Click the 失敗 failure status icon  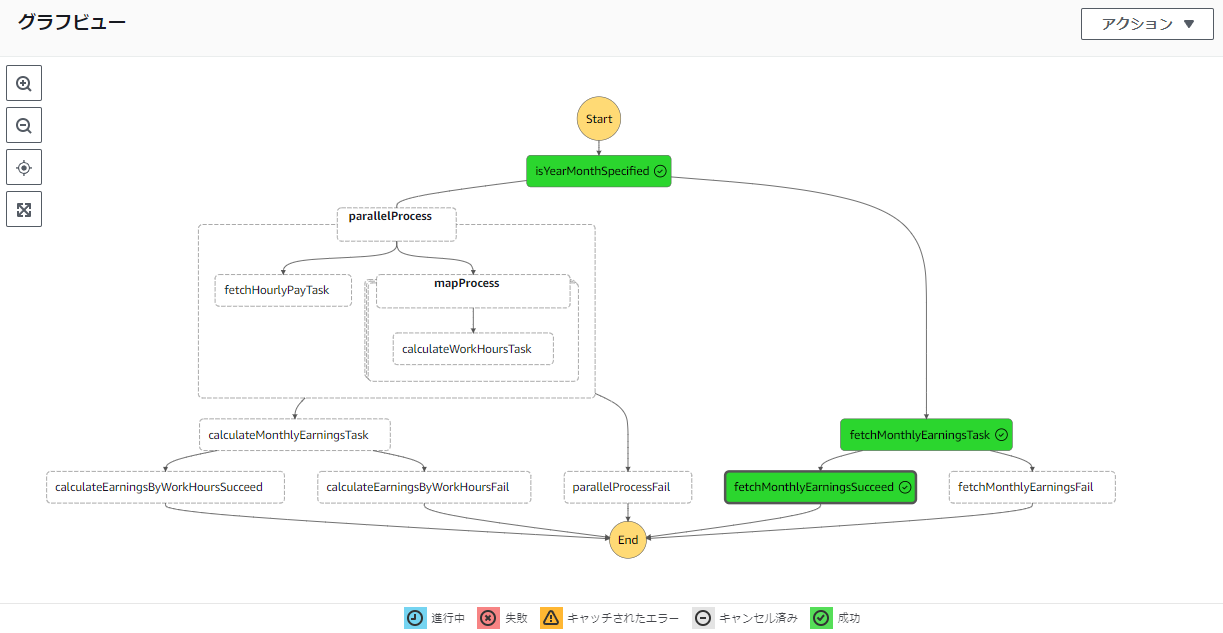point(487,618)
